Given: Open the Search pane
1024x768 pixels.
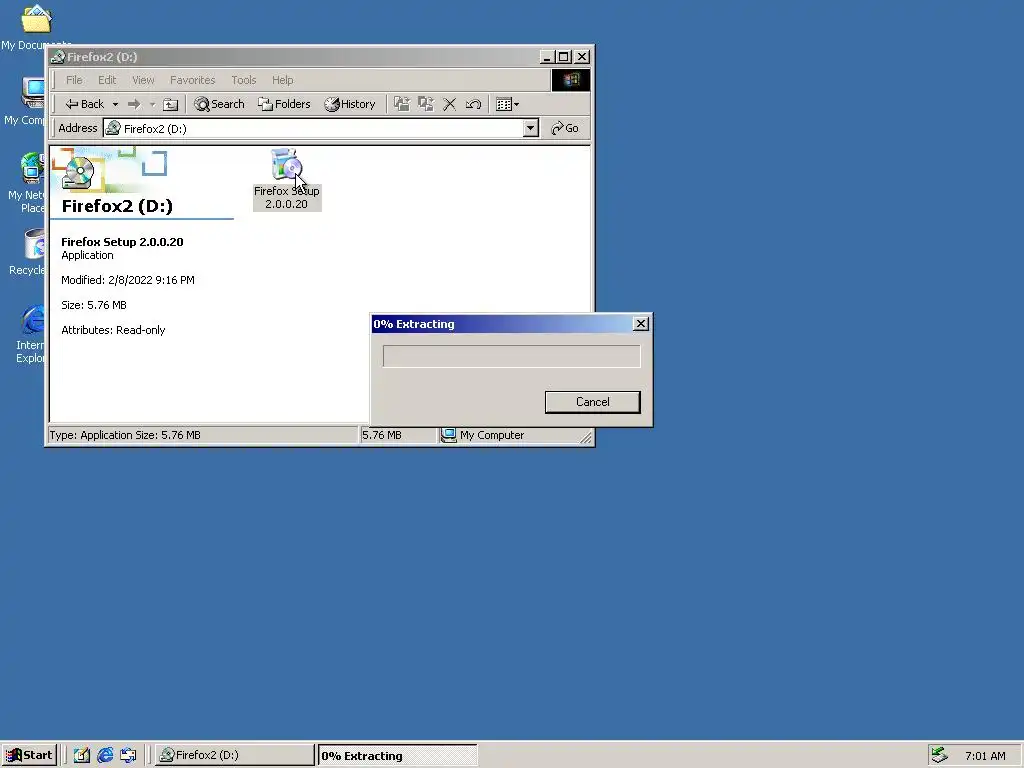Looking at the screenshot, I should (x=219, y=104).
